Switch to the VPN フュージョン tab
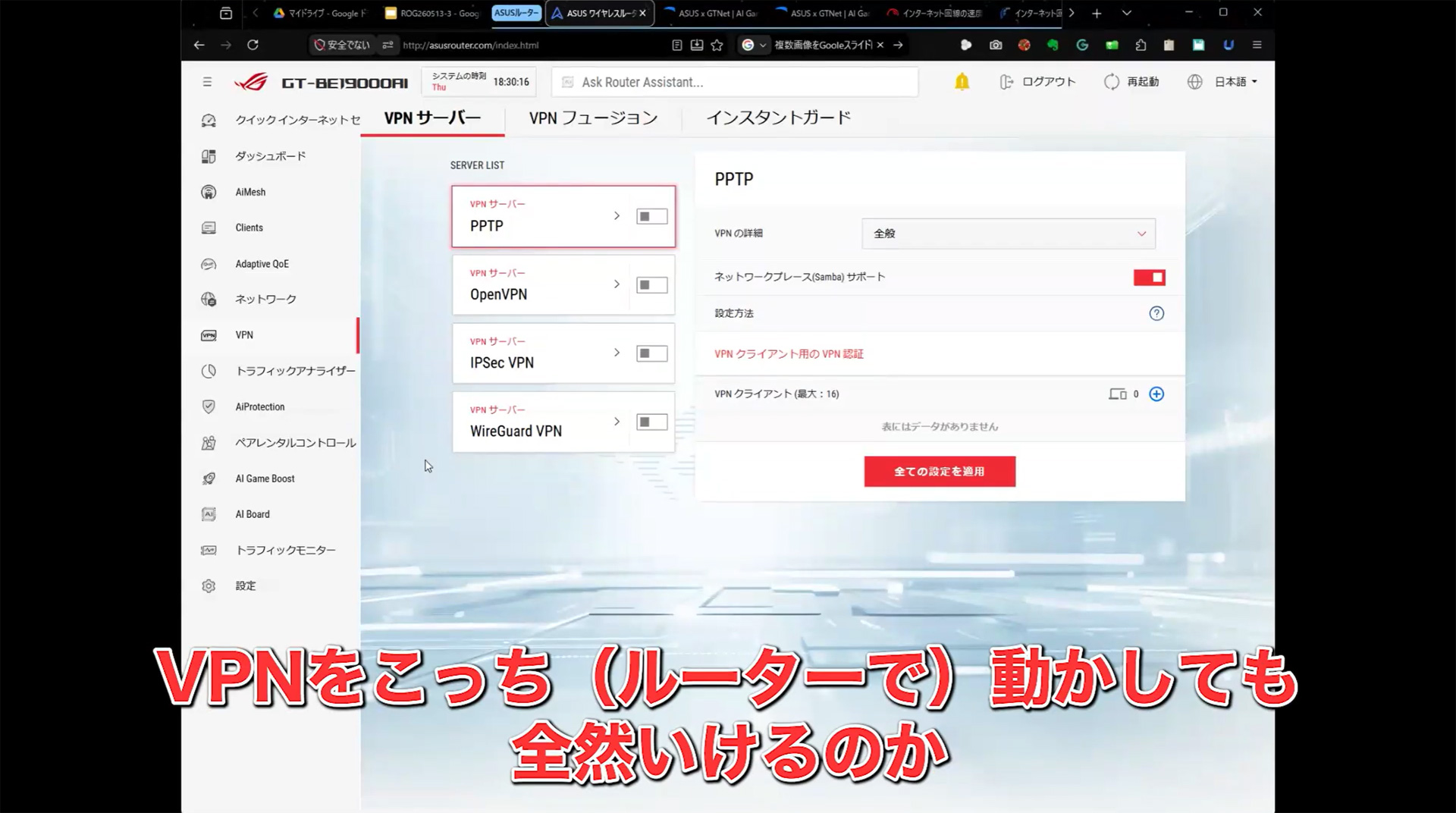Screen dimensions: 1456x813 pyautogui.click(x=593, y=118)
